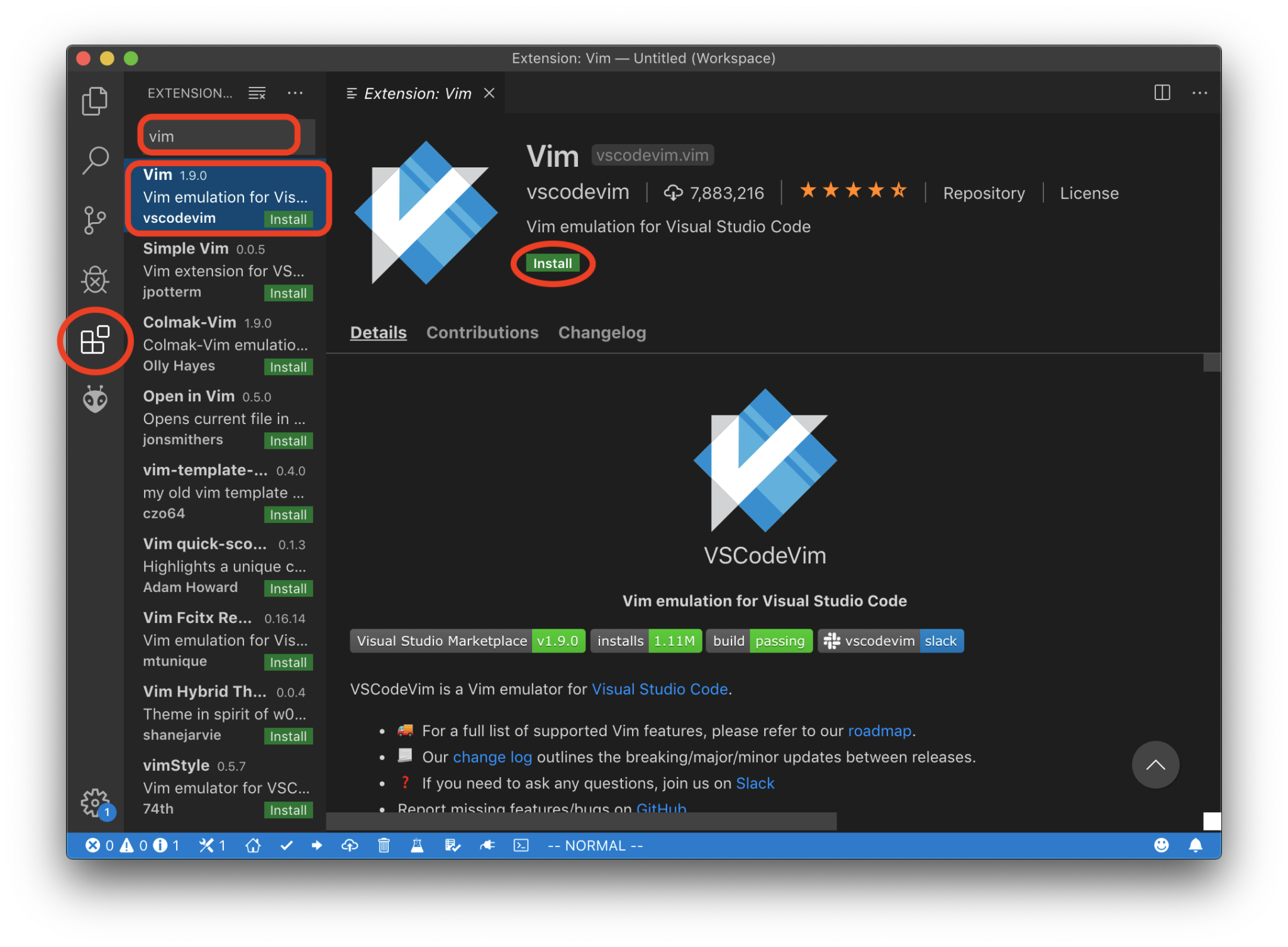Viewport: 1288px width, 947px height.
Task: Click the feedback smiley in the status bar
Action: [x=1160, y=845]
